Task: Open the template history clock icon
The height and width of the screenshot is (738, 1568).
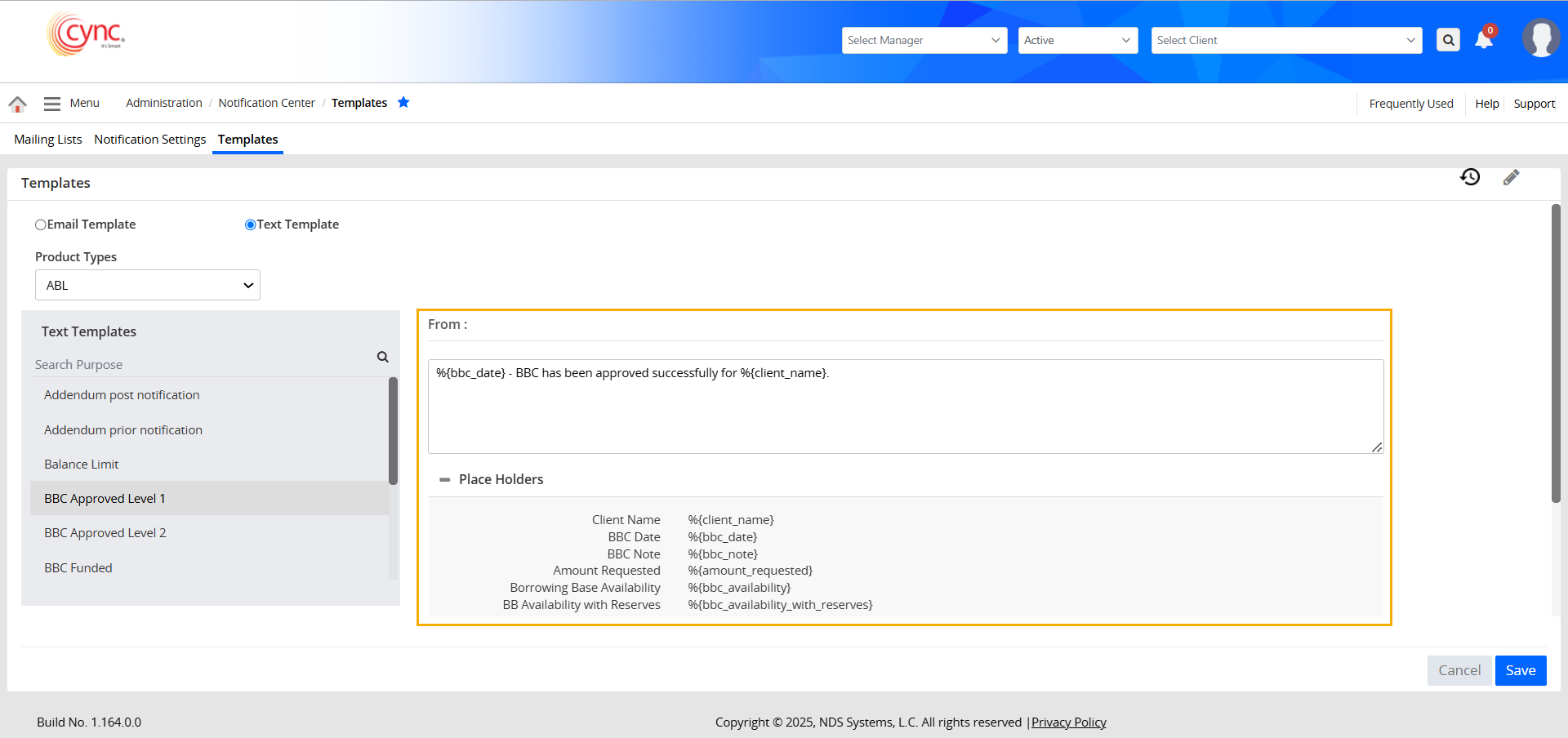Action: click(x=1470, y=177)
